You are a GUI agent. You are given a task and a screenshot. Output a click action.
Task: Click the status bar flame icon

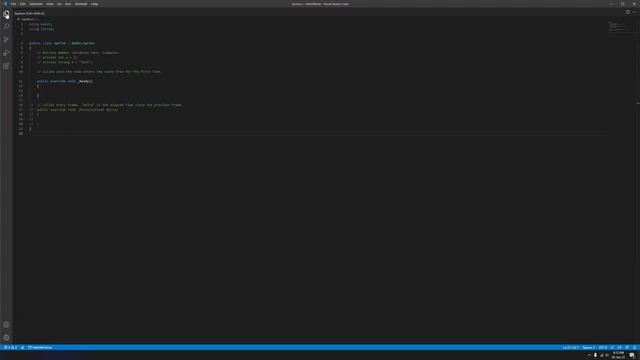(22, 348)
